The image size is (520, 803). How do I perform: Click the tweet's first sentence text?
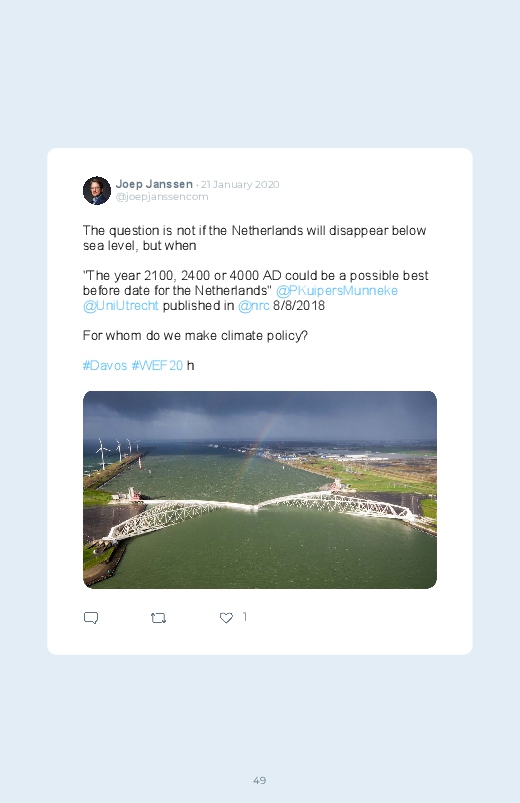pos(255,238)
